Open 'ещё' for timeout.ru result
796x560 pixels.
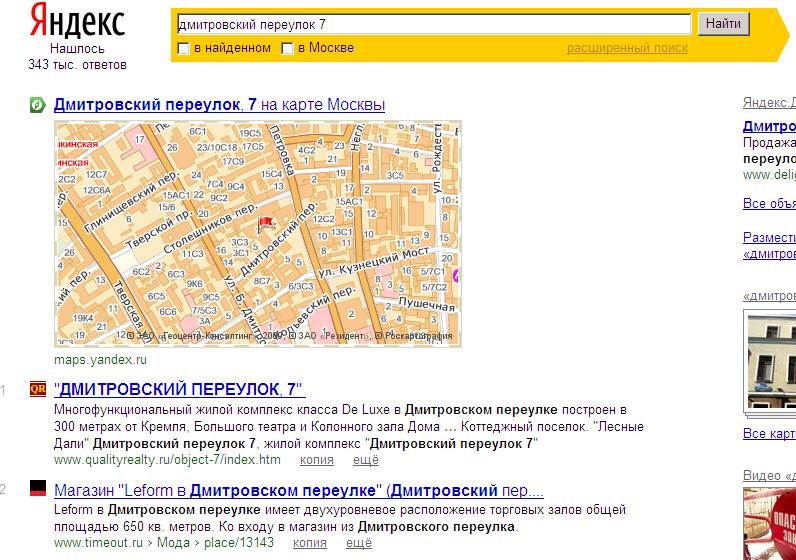click(359, 543)
